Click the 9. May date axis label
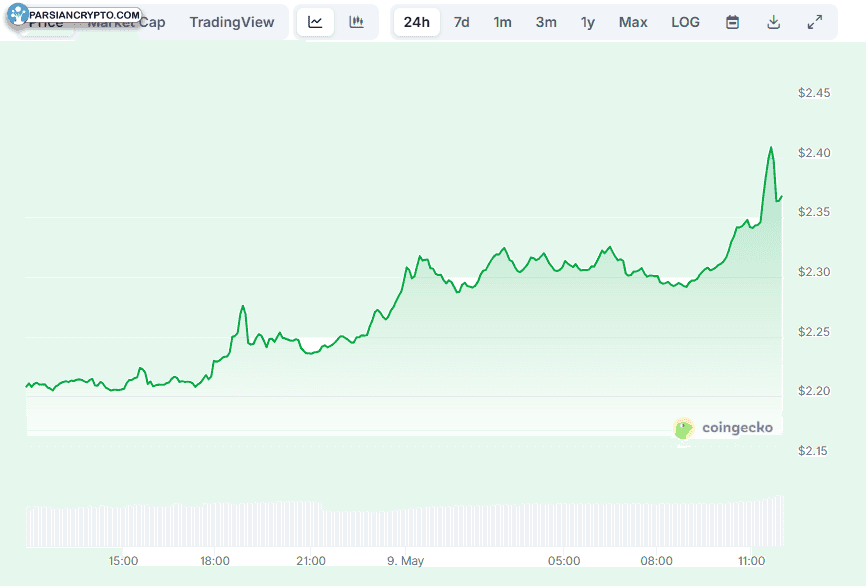The width and height of the screenshot is (866, 586). point(405,561)
